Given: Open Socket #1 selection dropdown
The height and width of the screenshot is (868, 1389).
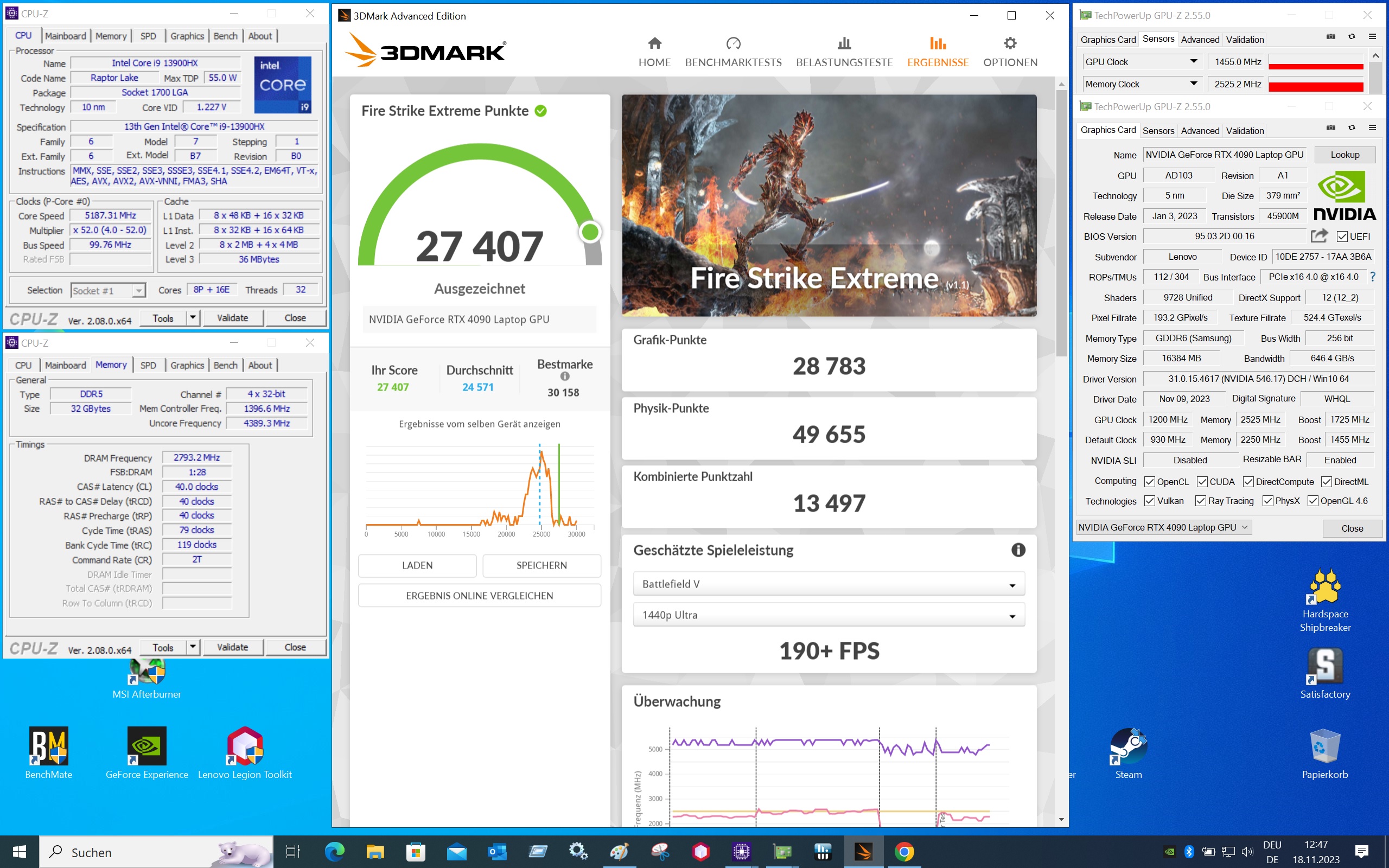Looking at the screenshot, I should [x=108, y=290].
